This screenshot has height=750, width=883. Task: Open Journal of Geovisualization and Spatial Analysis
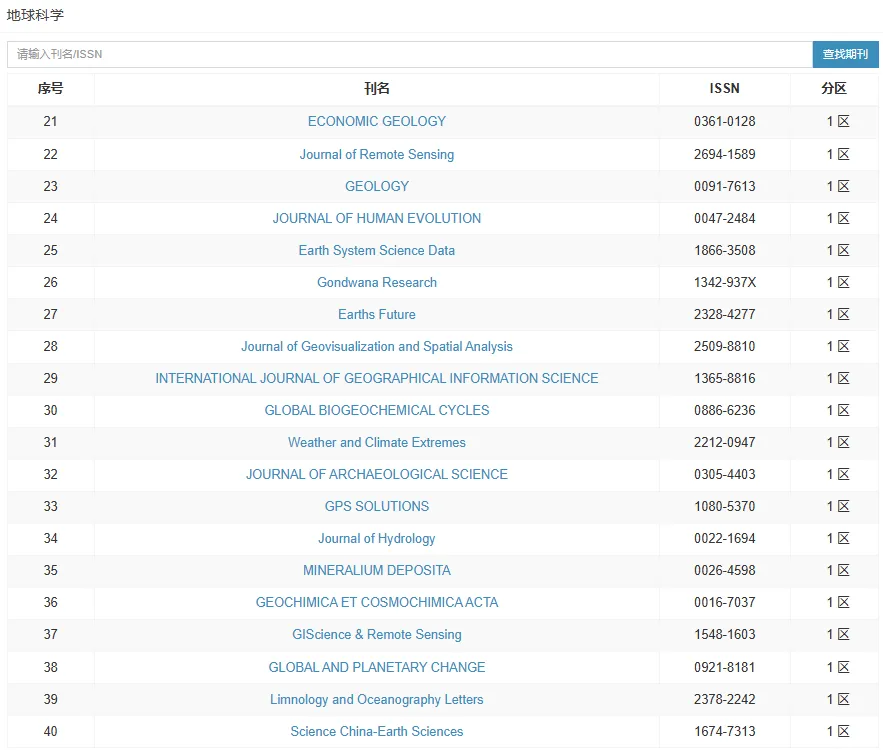click(x=377, y=346)
